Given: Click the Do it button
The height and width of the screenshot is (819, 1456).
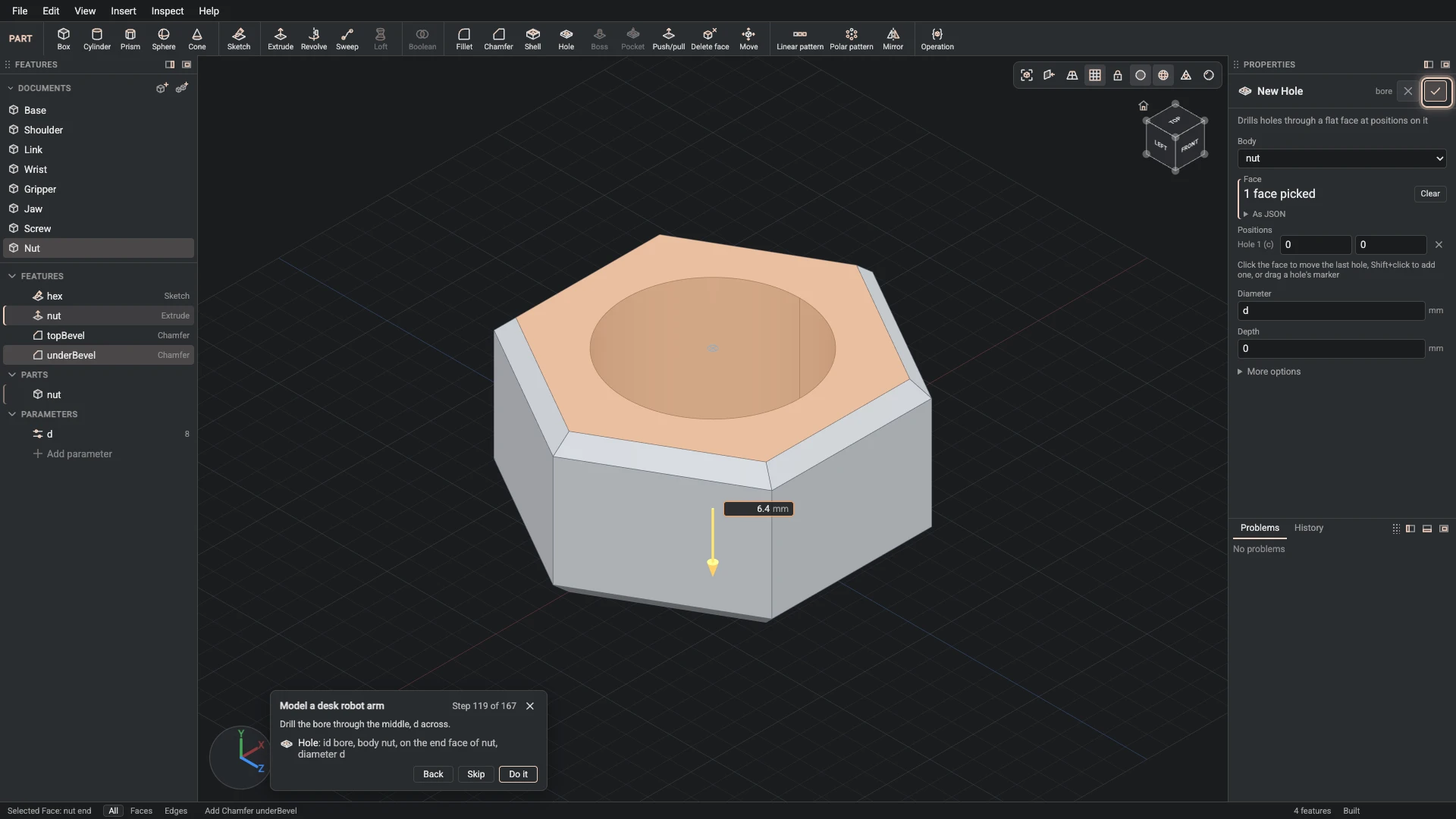Looking at the screenshot, I should (519, 774).
